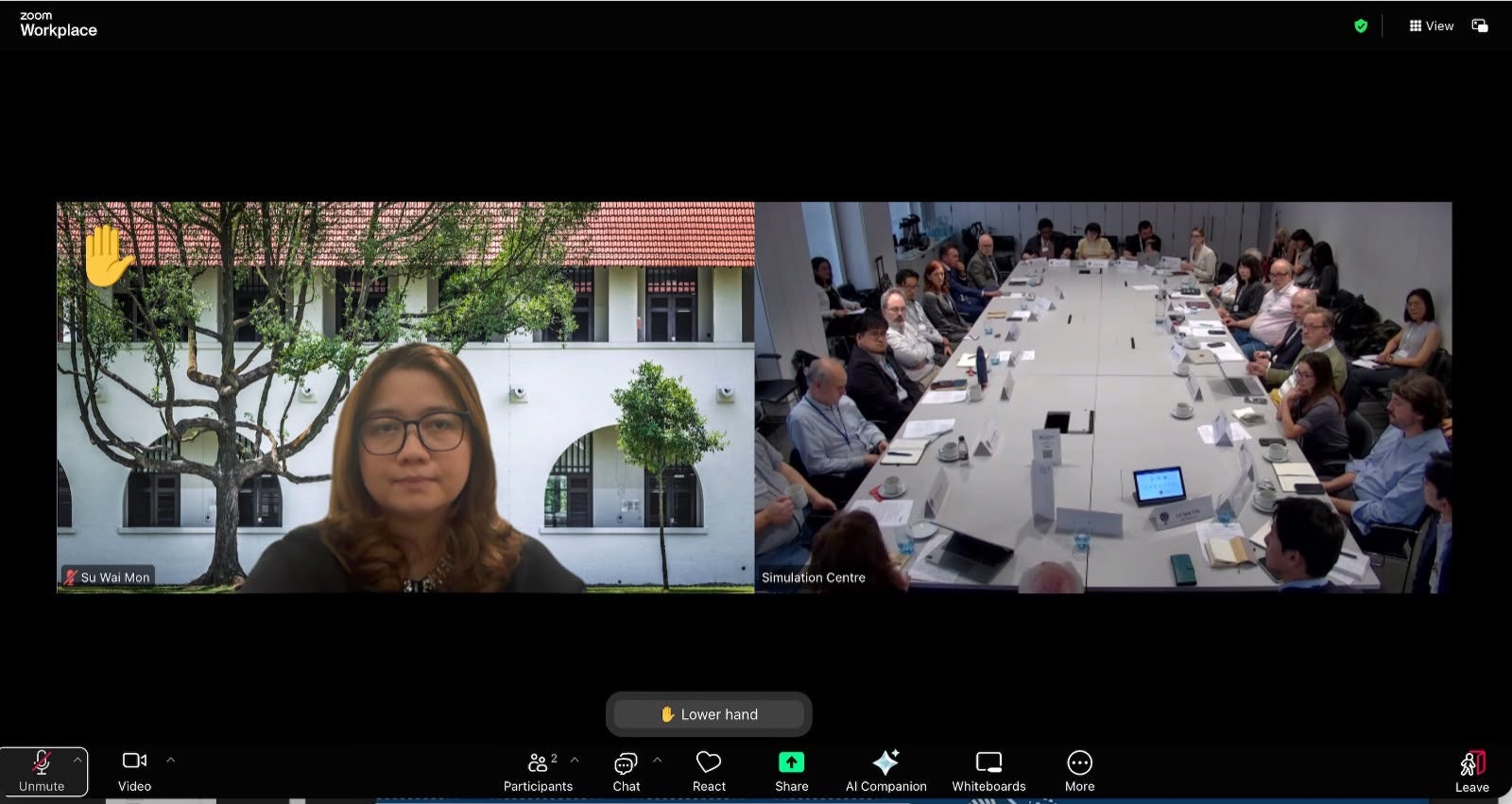1512x804 pixels.
Task: Open the More options menu
Action: click(1079, 771)
